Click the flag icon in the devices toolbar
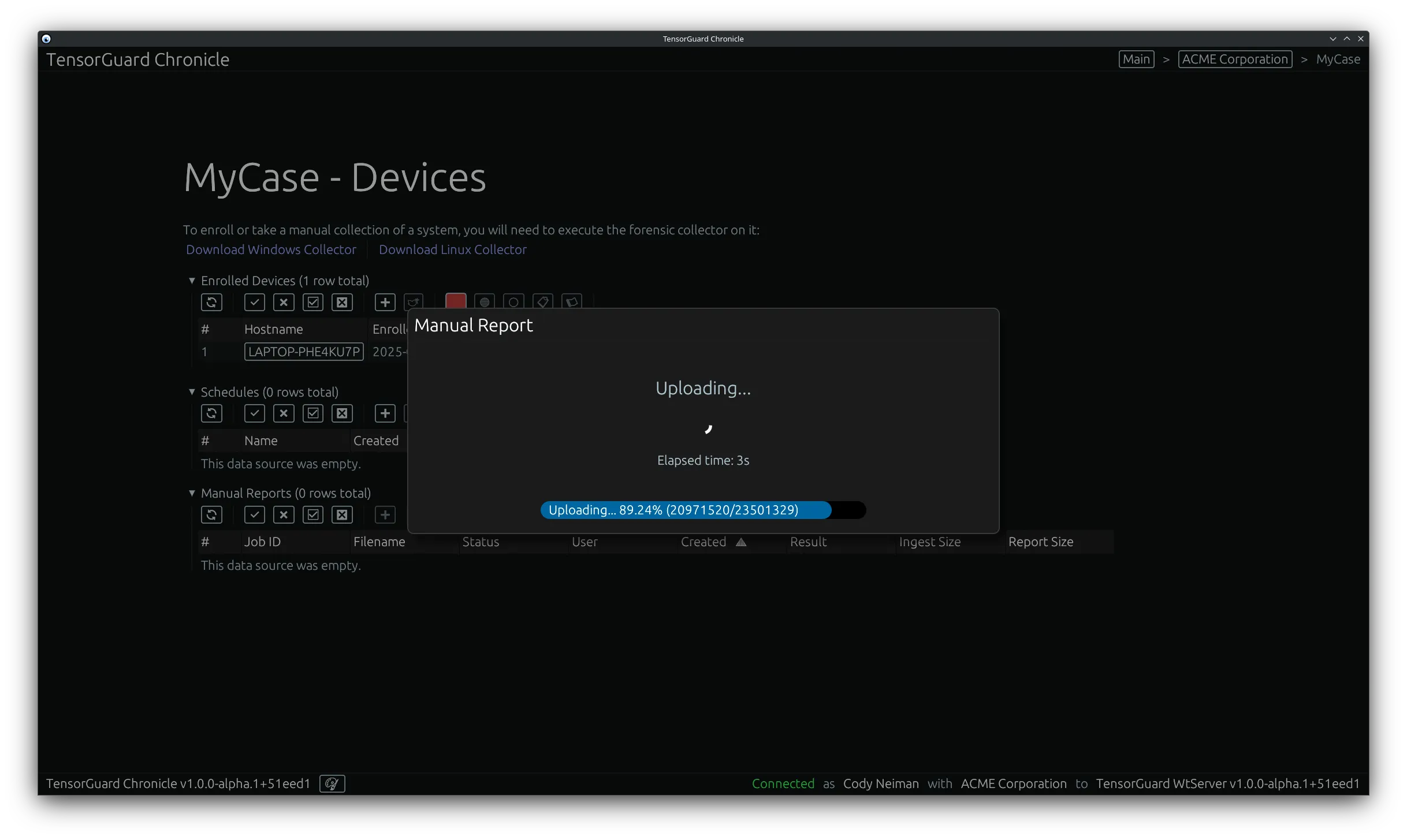The width and height of the screenshot is (1407, 840). [572, 302]
